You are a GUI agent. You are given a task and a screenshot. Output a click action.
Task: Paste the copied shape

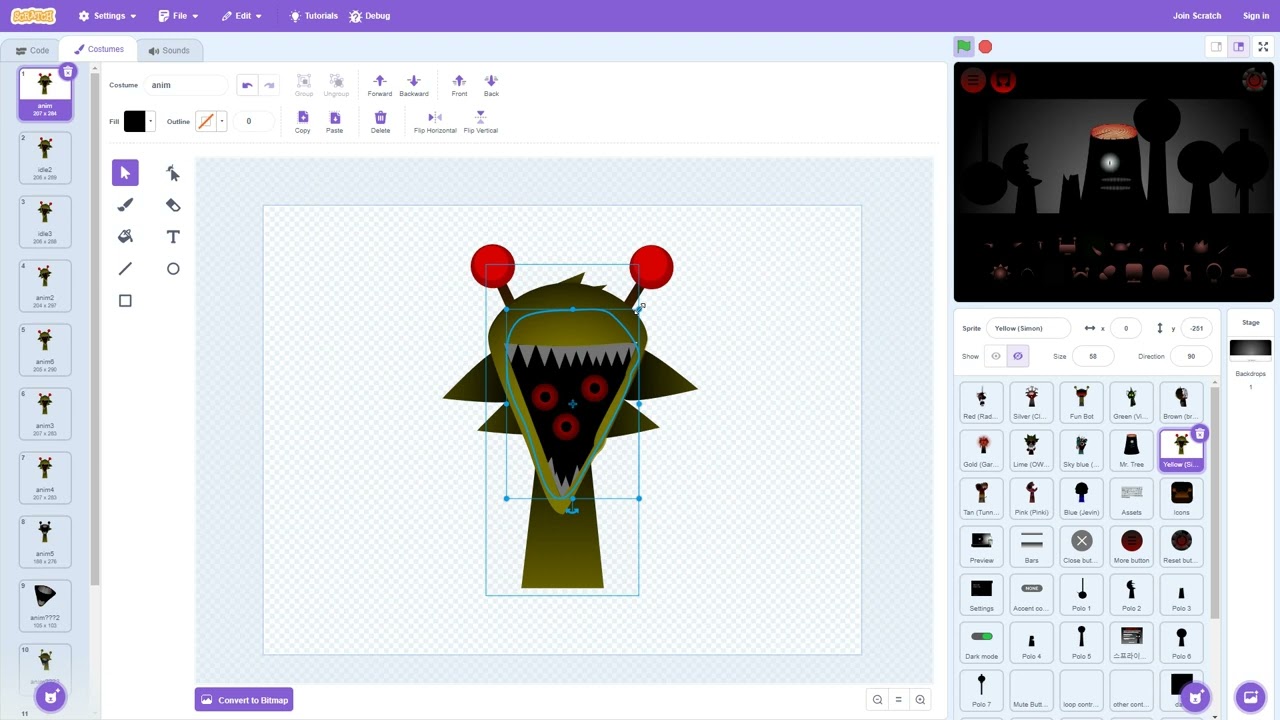(x=334, y=122)
